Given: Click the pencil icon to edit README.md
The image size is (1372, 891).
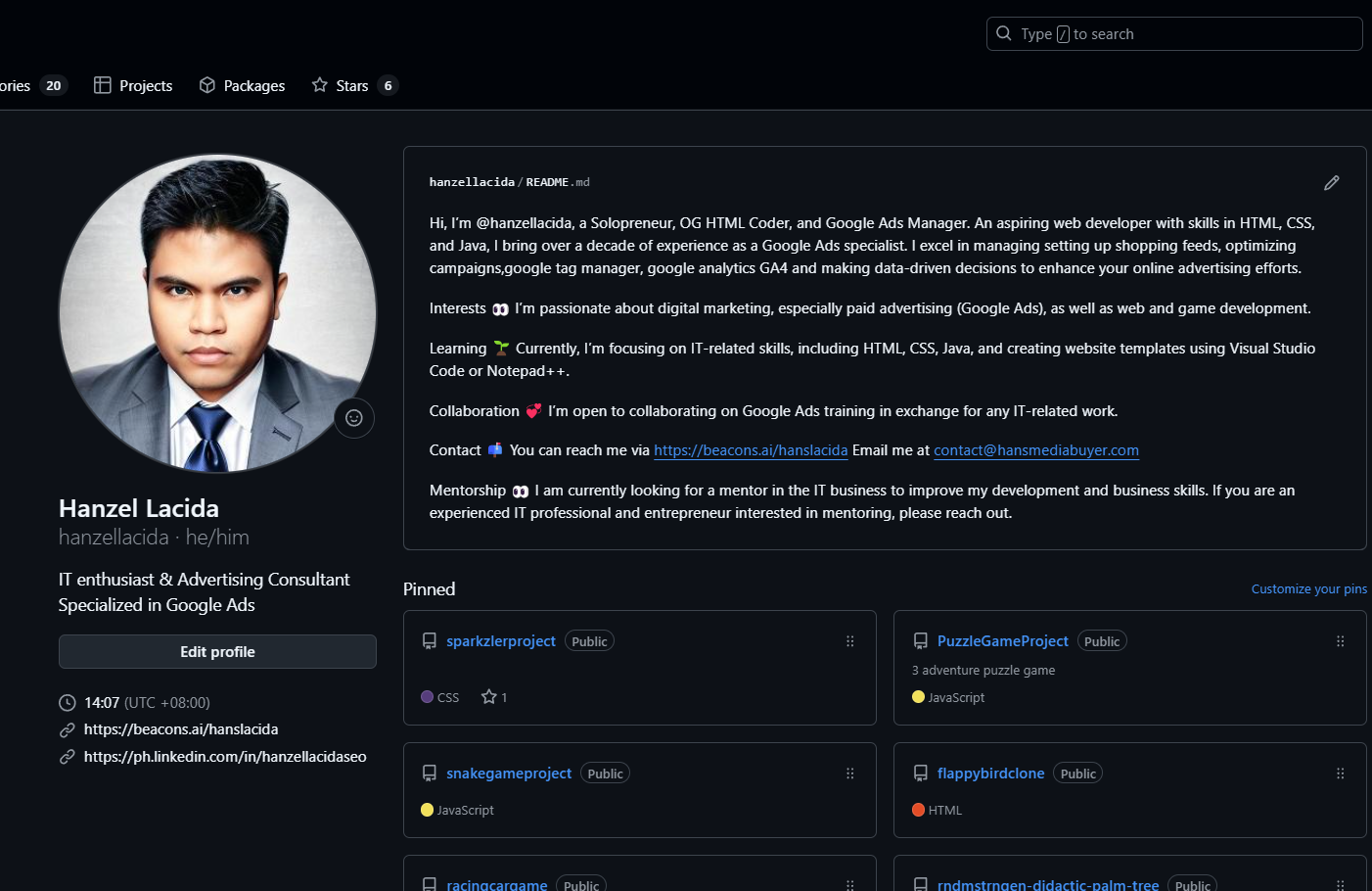Looking at the screenshot, I should [1332, 182].
